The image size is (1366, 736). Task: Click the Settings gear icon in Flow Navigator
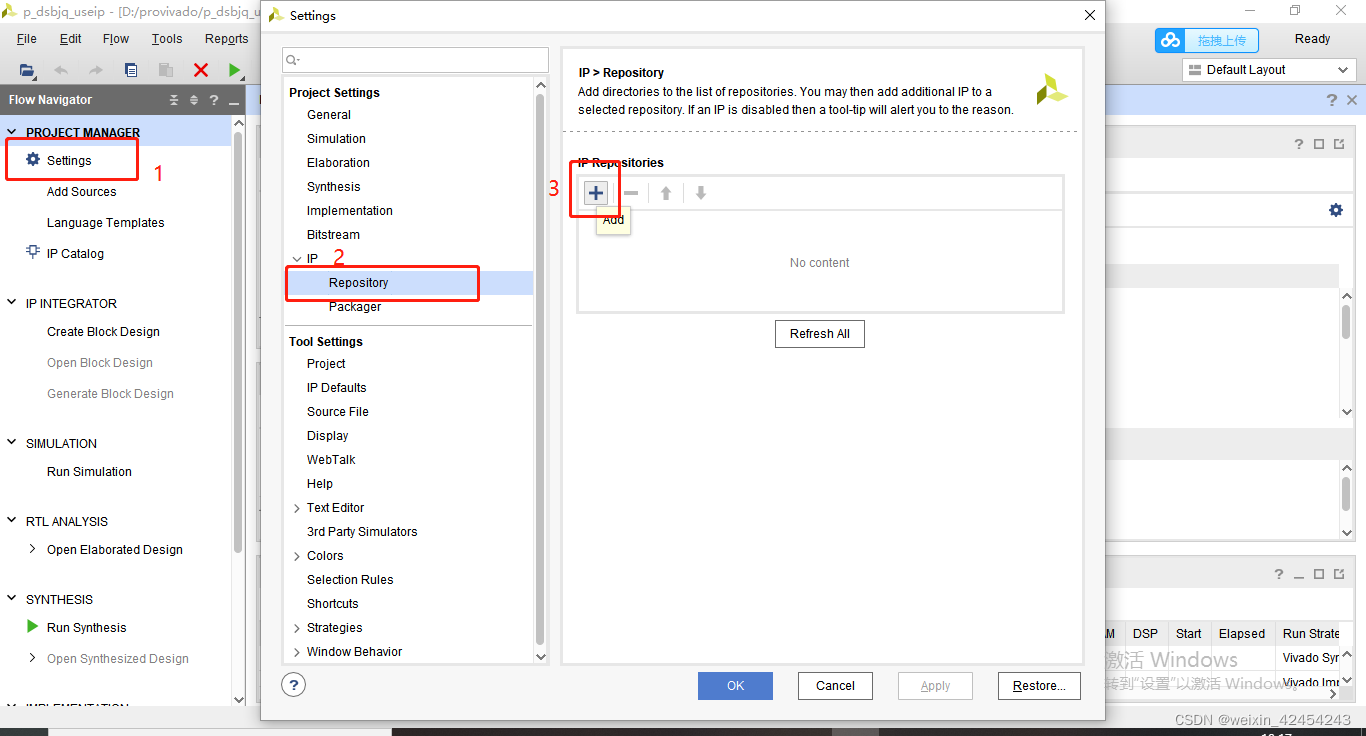point(33,160)
